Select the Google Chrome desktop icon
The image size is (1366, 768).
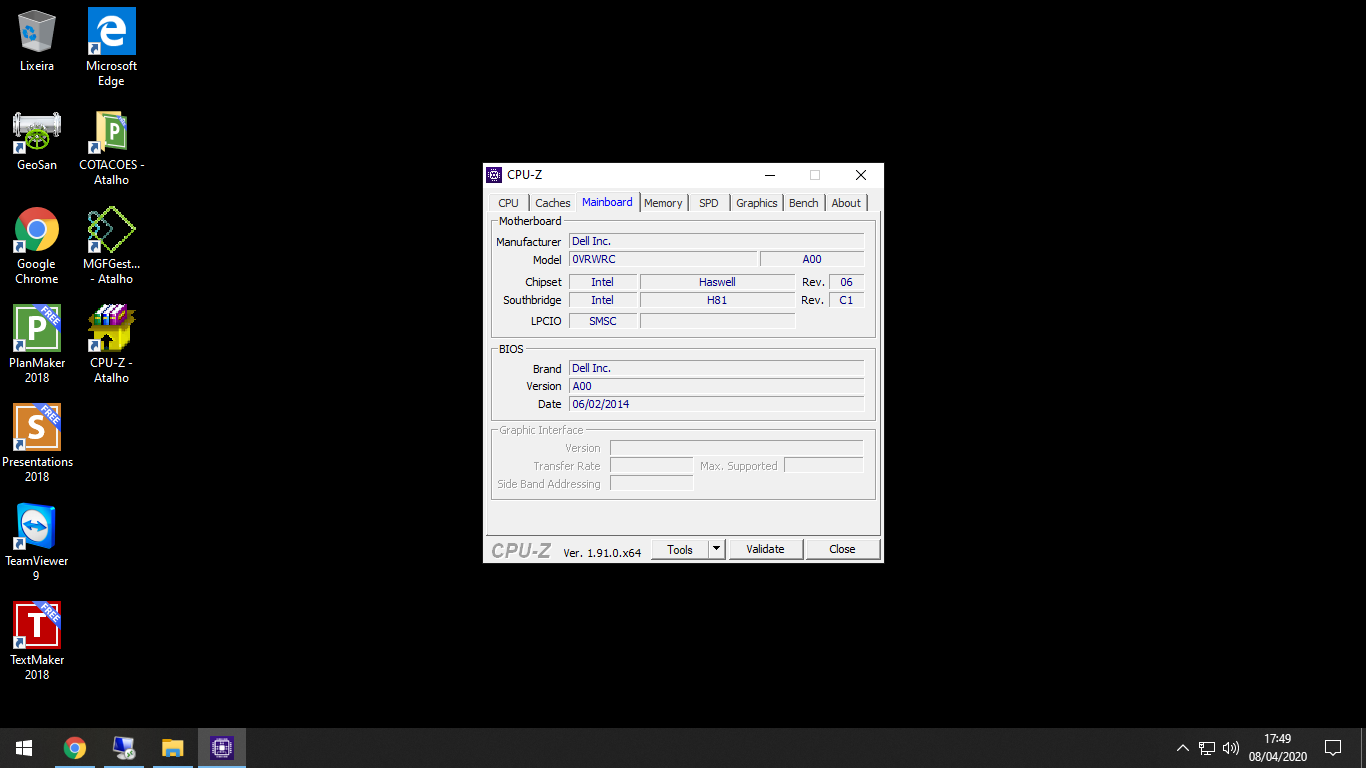37,246
